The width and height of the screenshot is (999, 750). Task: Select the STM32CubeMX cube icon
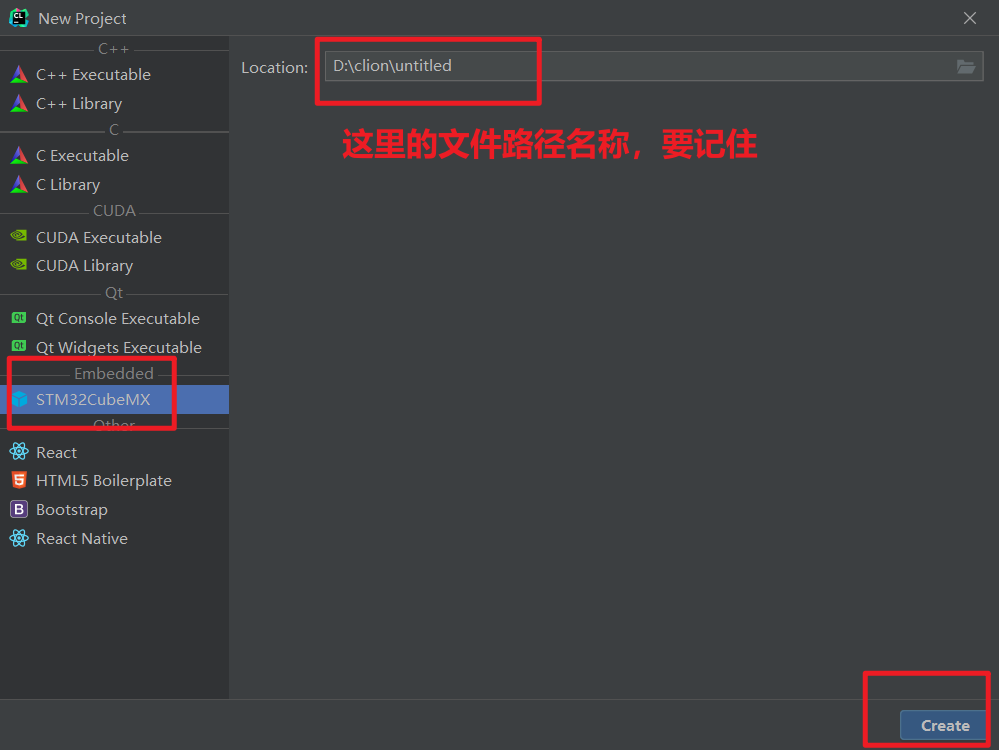click(x=20, y=398)
